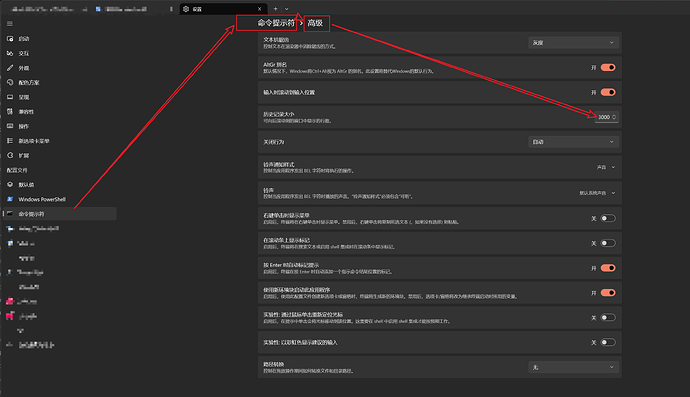Open the 扩展 (Extensions) sidebar page
Viewport: 690px width, 397px height.
click(58, 155)
